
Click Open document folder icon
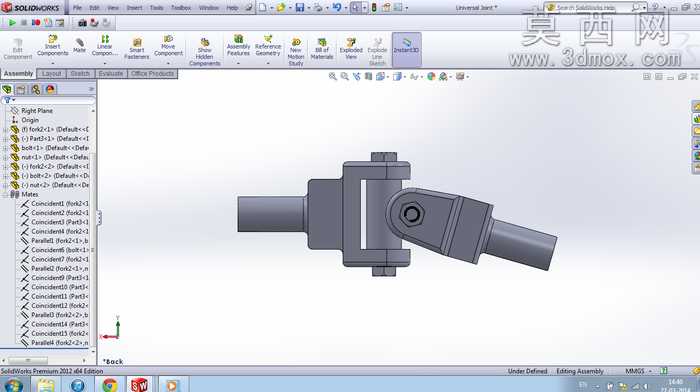(x=281, y=8)
